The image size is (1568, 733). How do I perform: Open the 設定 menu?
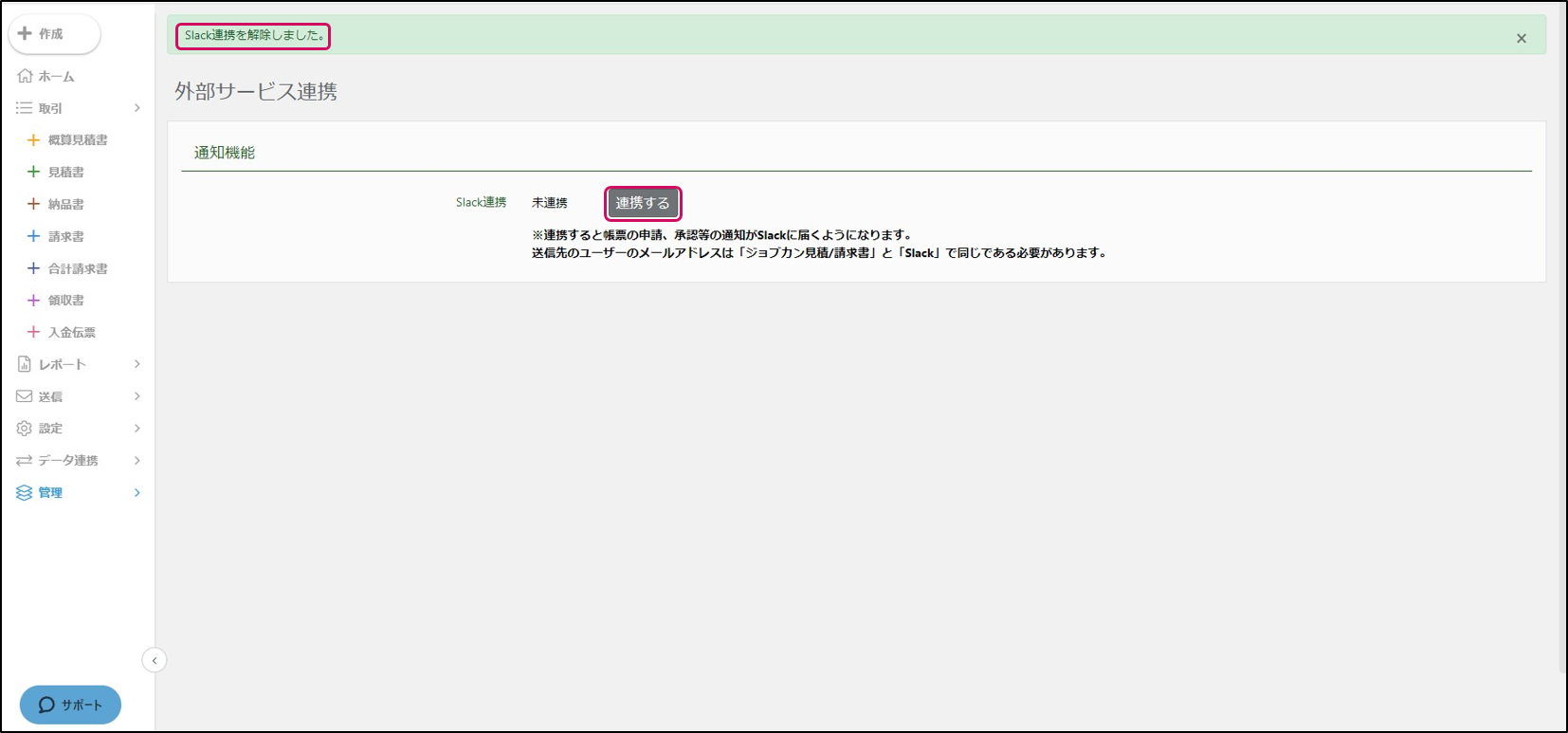coord(50,429)
